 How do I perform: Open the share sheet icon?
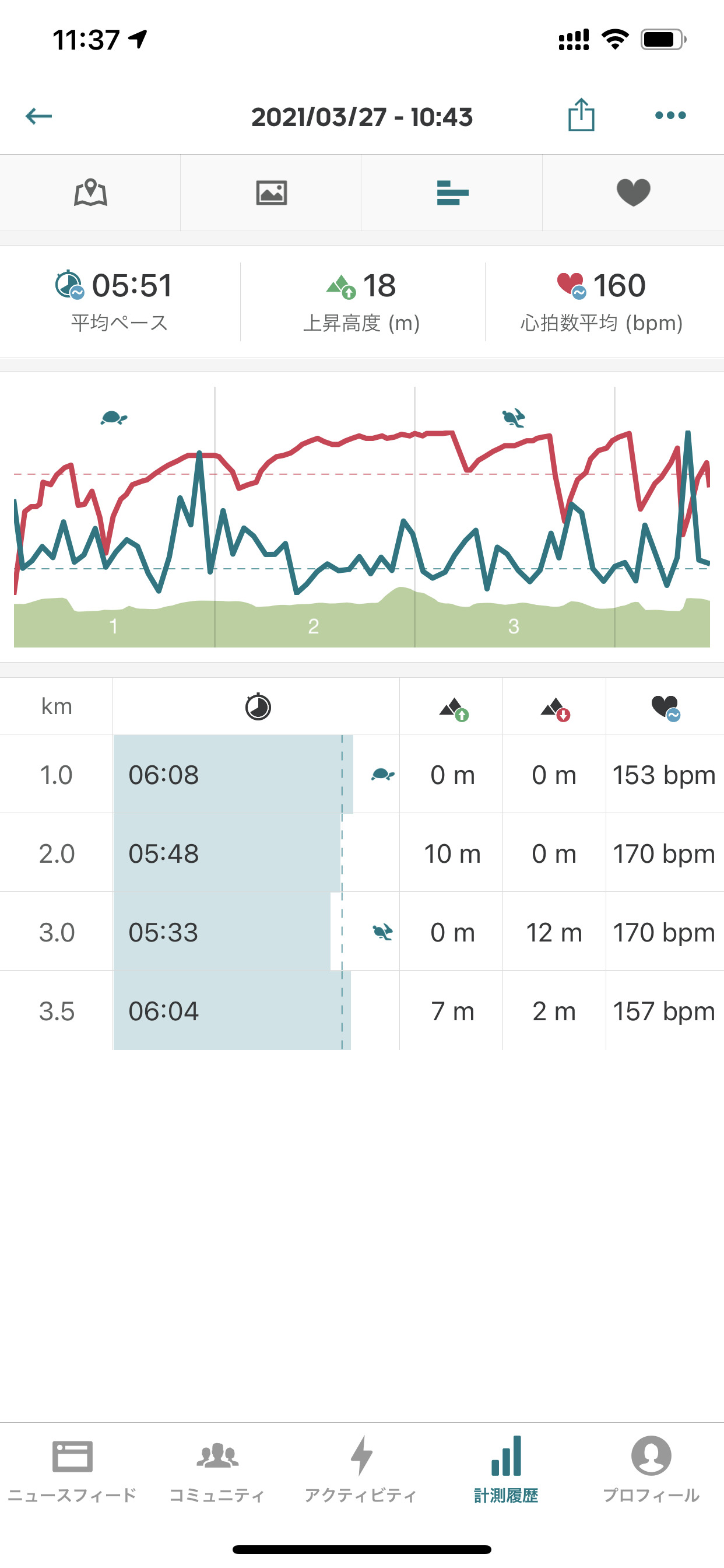pyautogui.click(x=581, y=115)
